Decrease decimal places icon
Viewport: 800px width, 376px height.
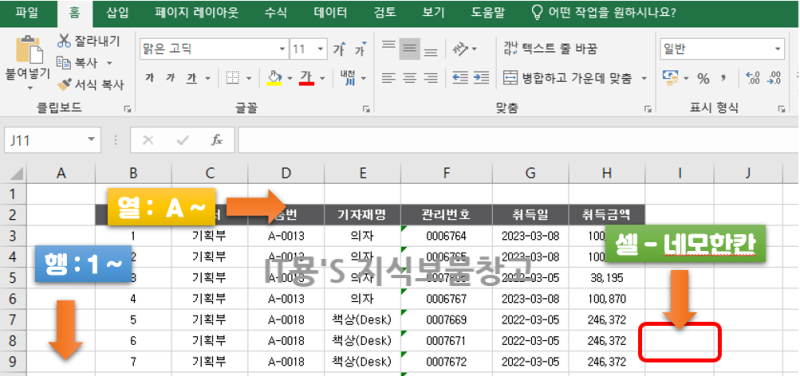pyautogui.click(x=774, y=78)
